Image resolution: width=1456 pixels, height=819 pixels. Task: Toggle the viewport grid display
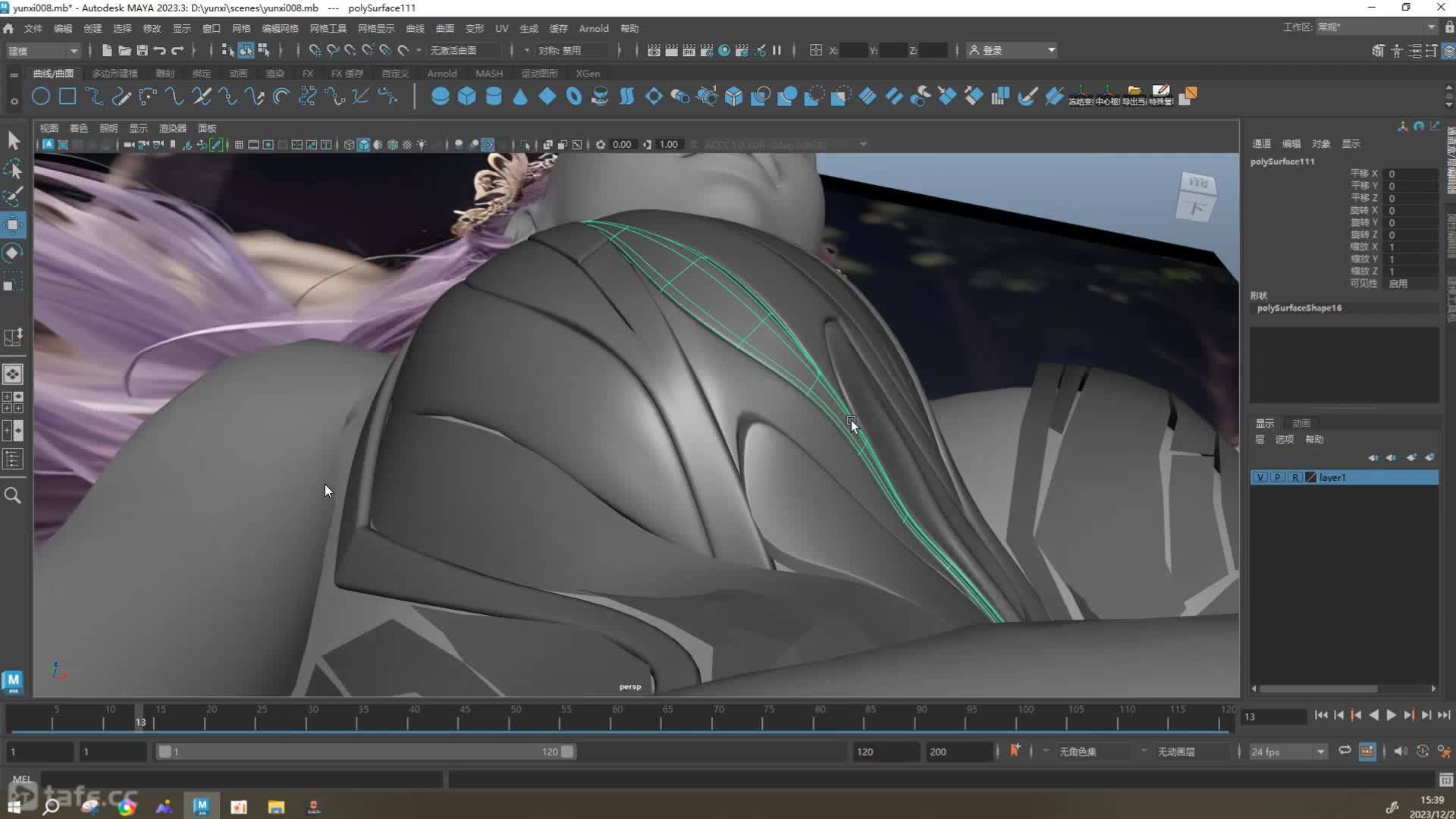pos(239,144)
